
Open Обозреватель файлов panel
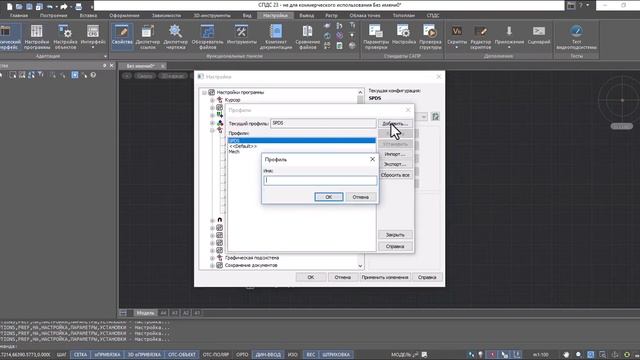[x=207, y=37]
